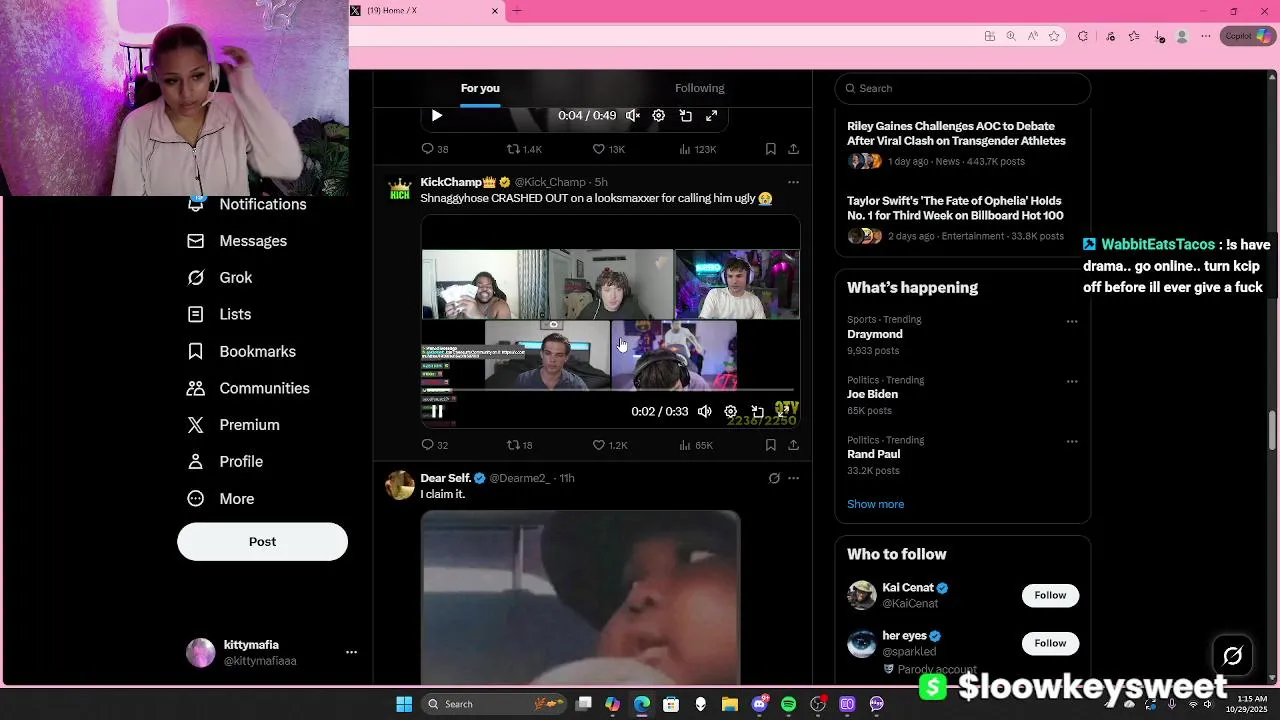This screenshot has width=1280, height=720.
Task: Open options for Rand Paul trend
Action: point(1072,442)
